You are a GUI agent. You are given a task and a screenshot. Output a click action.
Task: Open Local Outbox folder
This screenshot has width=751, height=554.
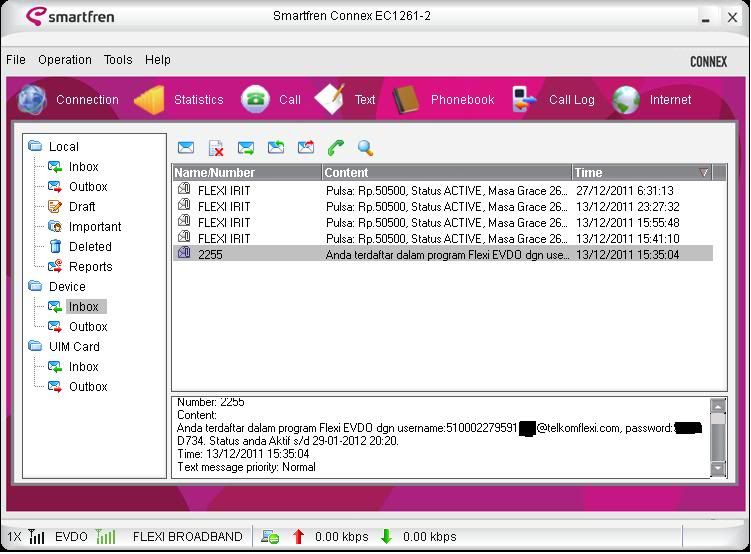tap(88, 187)
